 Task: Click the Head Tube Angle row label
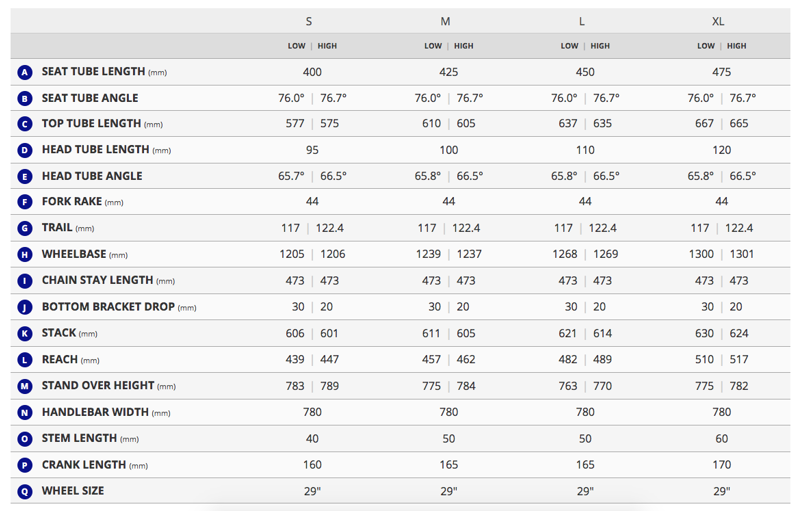[91, 176]
